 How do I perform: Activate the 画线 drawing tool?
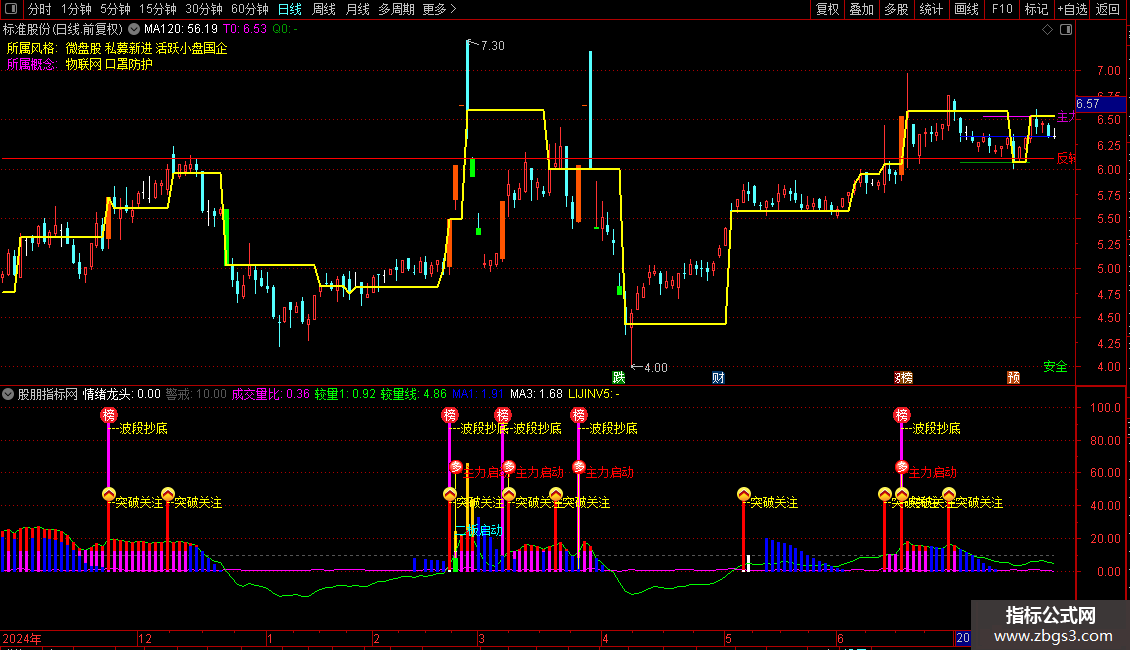(966, 9)
